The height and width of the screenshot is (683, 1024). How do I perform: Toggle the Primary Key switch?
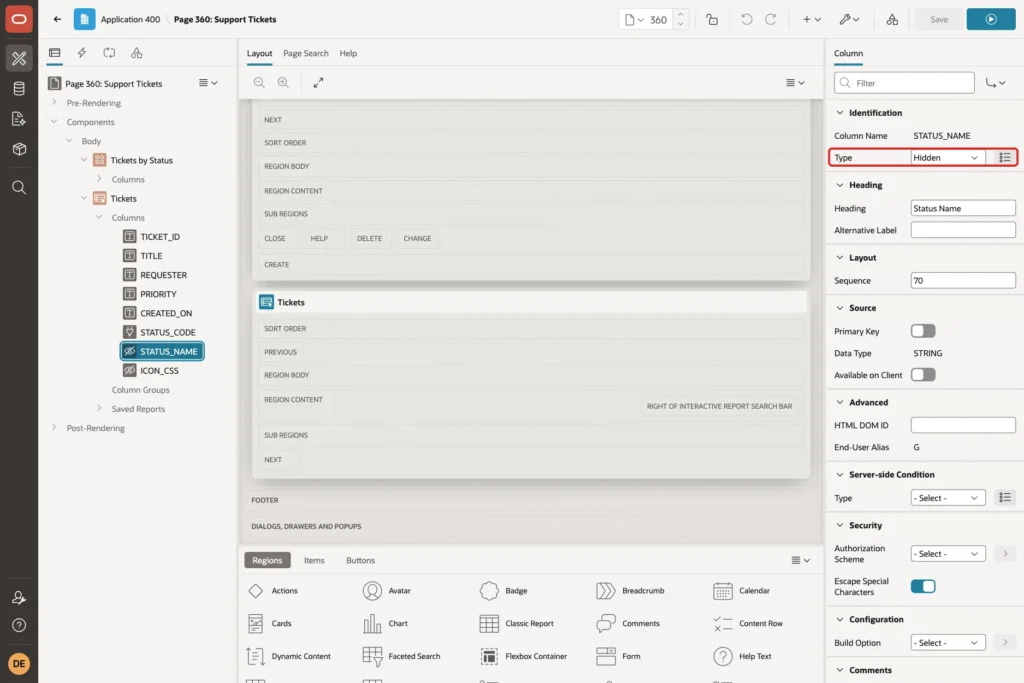pos(923,331)
